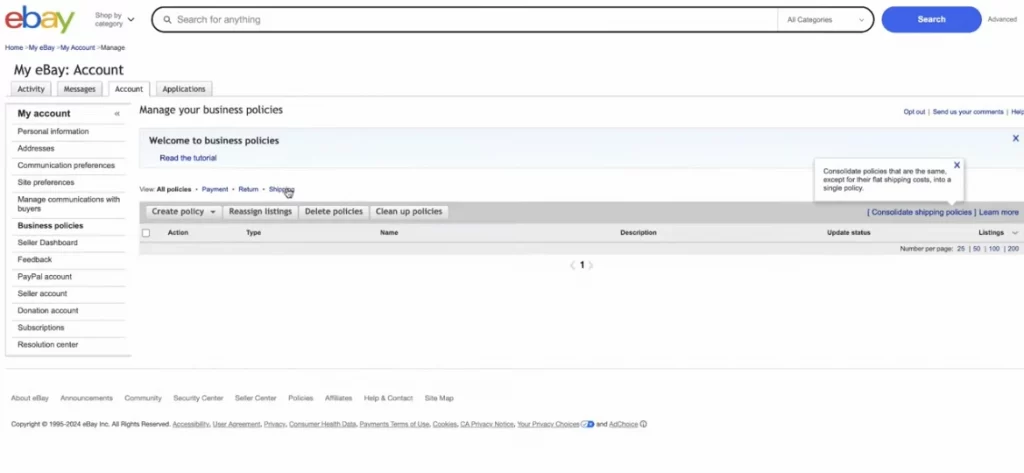Click the blue Search button

[931, 20]
